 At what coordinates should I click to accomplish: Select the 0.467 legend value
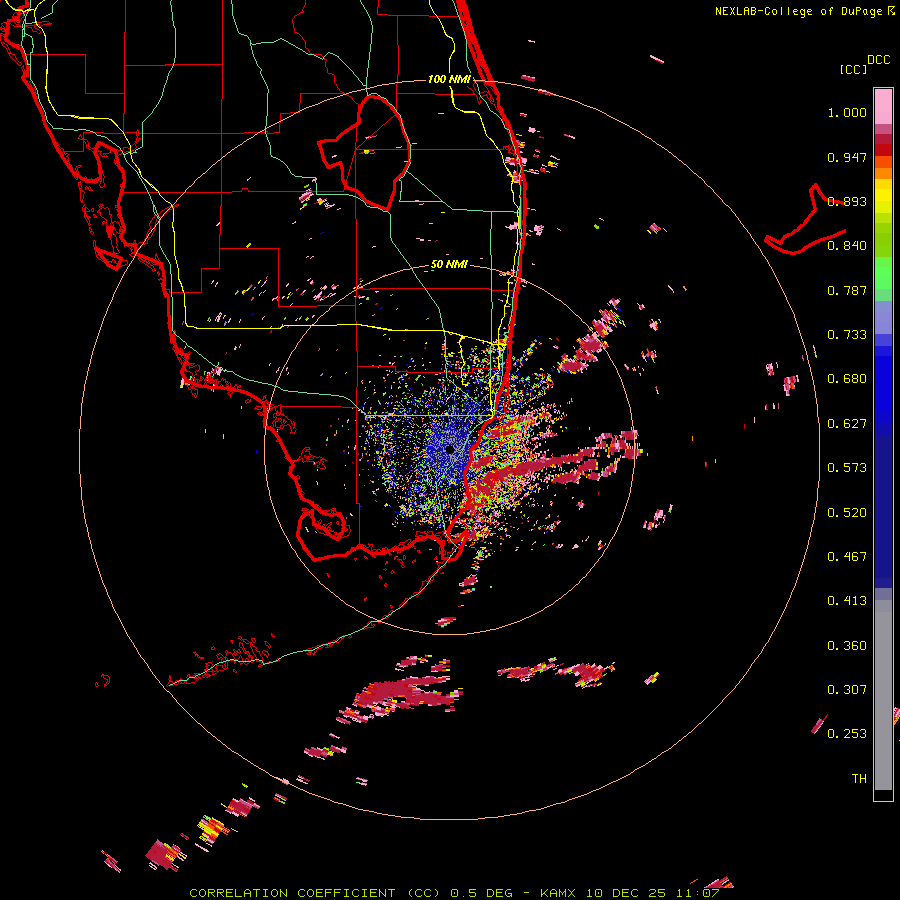pos(847,556)
